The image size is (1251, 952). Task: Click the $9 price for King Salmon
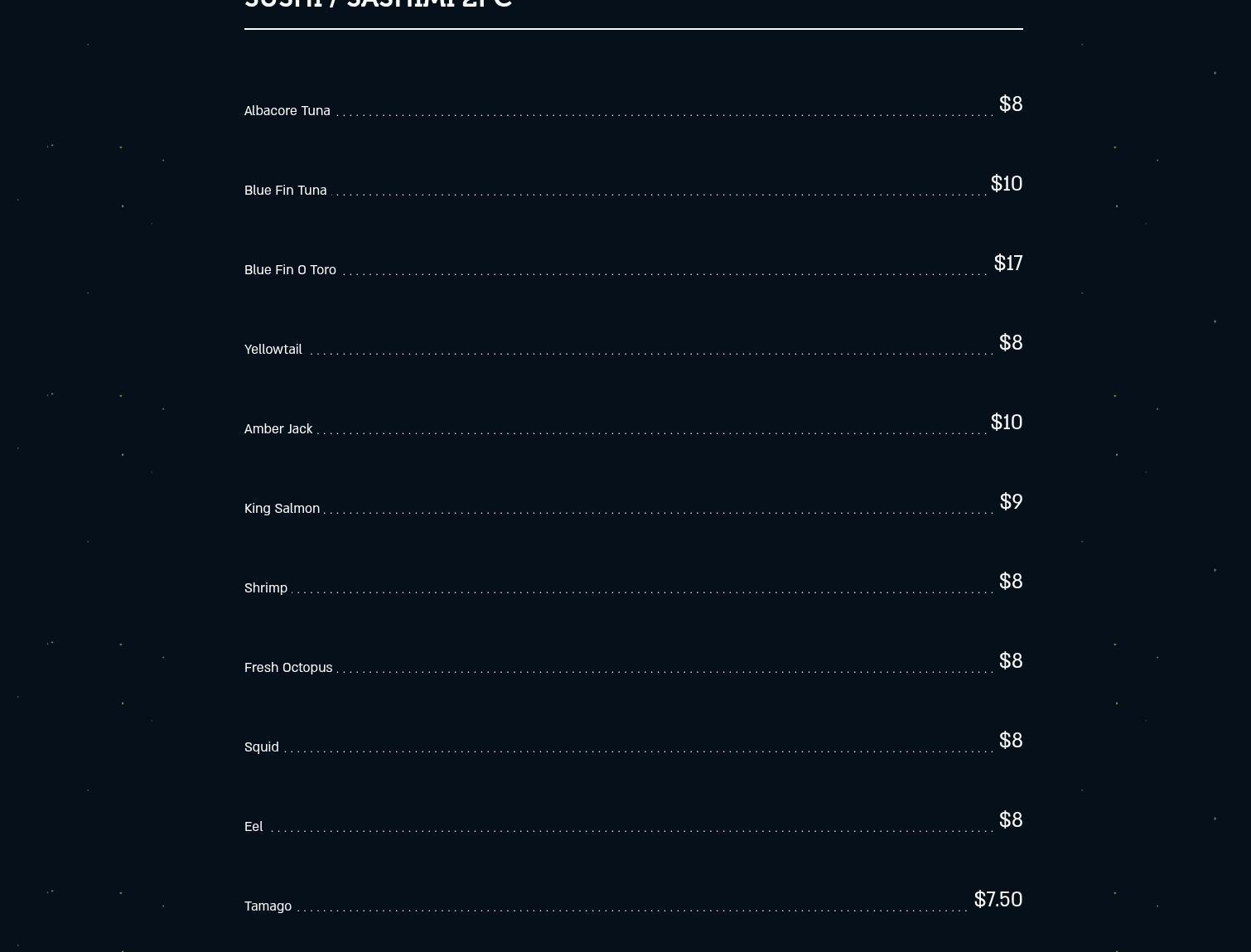[1011, 501]
